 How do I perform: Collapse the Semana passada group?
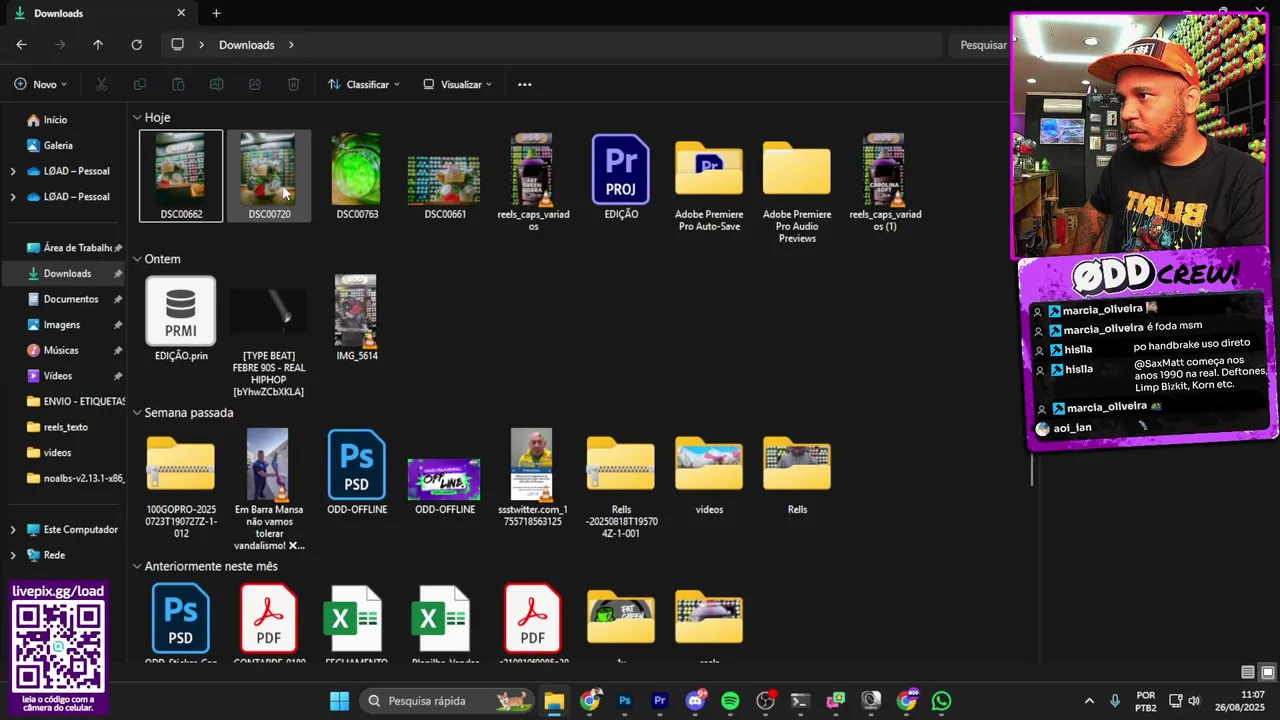pyautogui.click(x=137, y=413)
